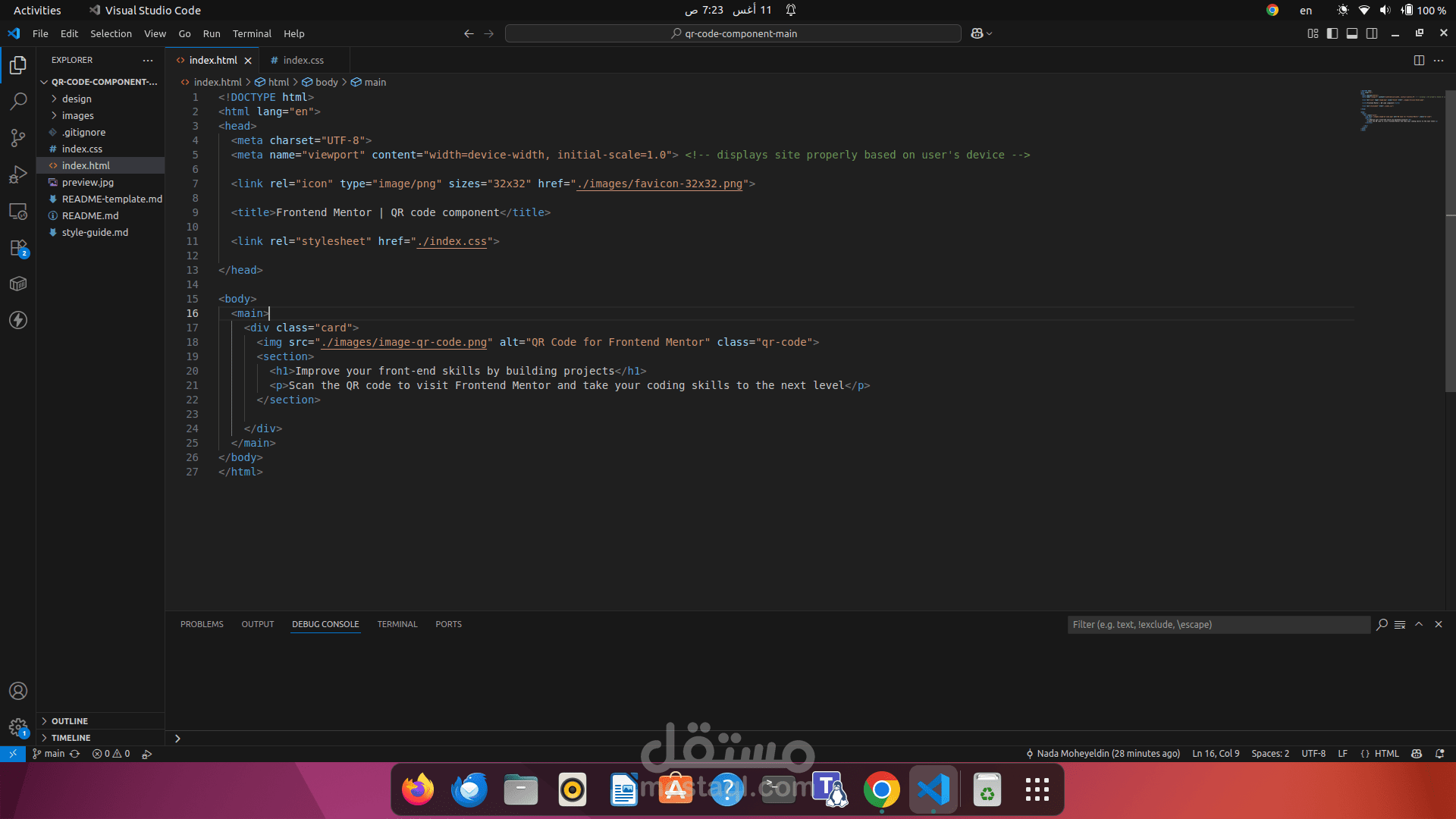1456x819 pixels.
Task: Toggle the bottom panel visibility
Action: [x=1352, y=33]
